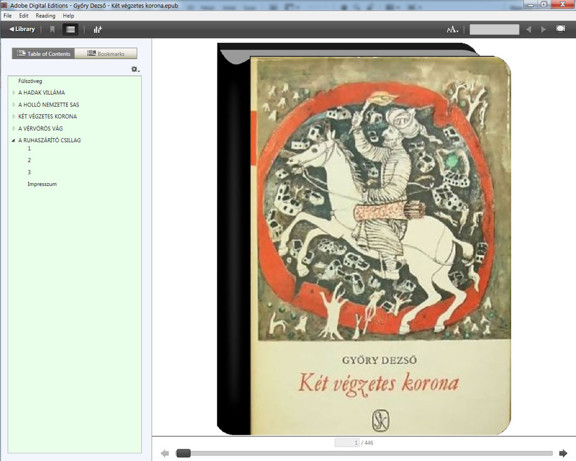Select the Fülszöveg chapter
The width and height of the screenshot is (576, 461).
tap(30, 81)
